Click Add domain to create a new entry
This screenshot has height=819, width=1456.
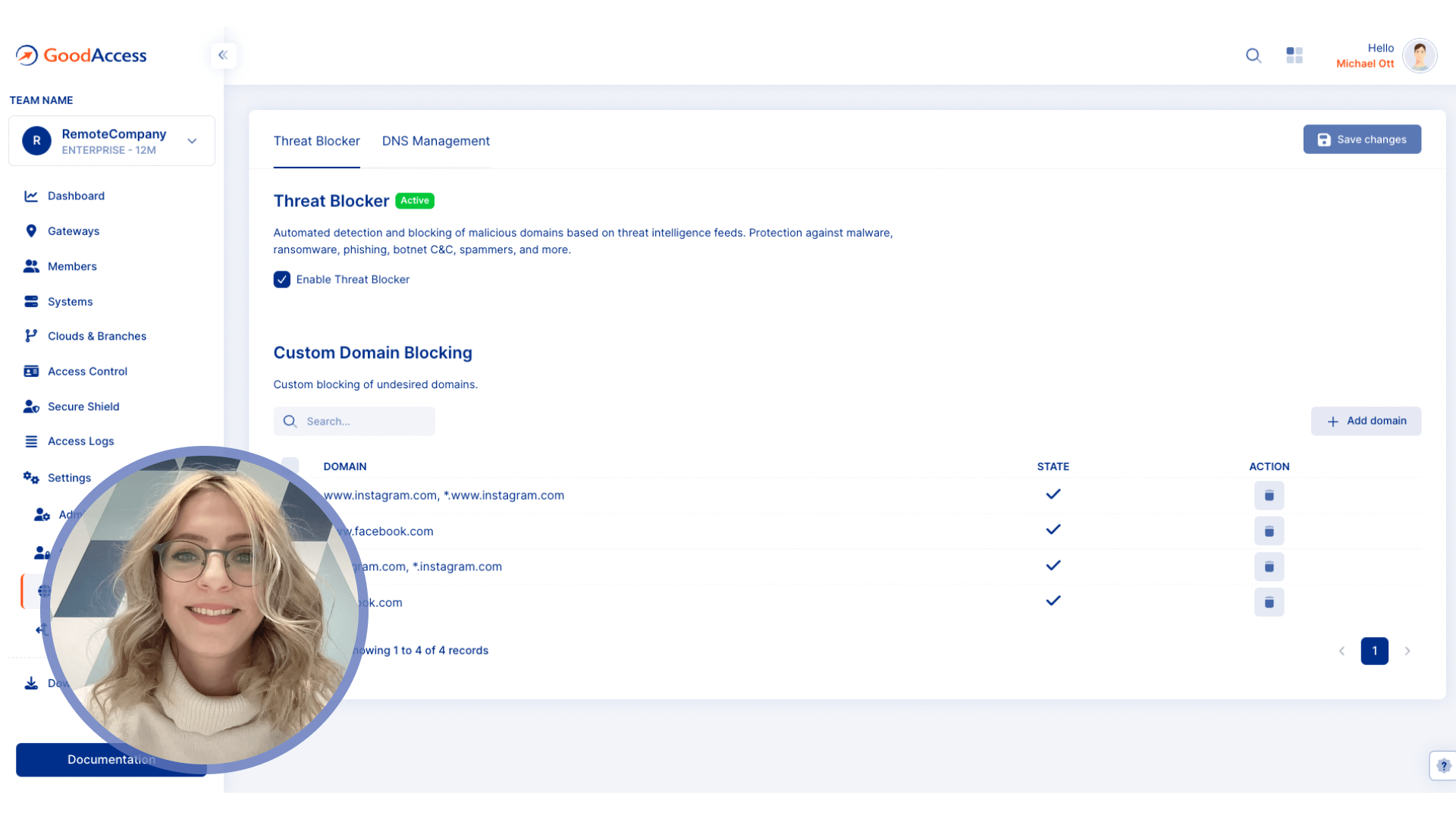(x=1366, y=421)
